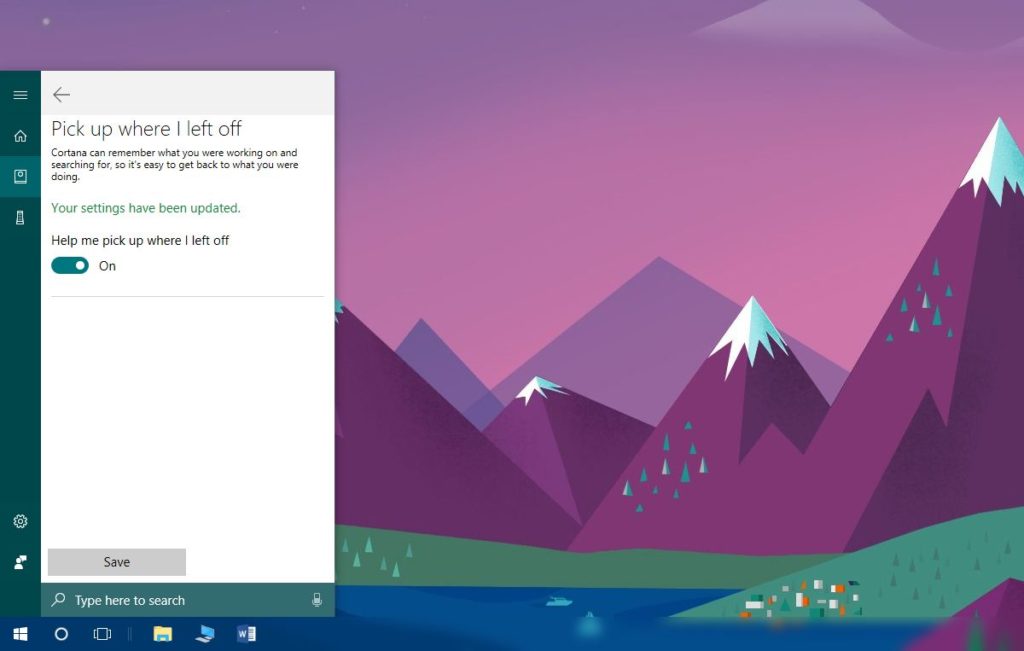The width and height of the screenshot is (1024, 651).
Task: Open the Cortana hamburger menu
Action: 20,94
